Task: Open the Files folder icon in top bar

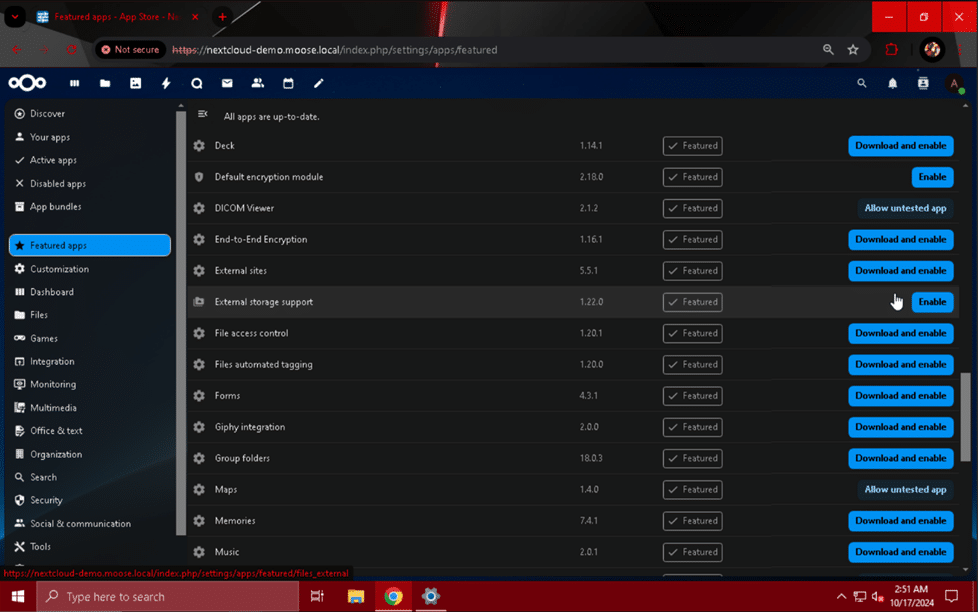Action: pyautogui.click(x=105, y=83)
